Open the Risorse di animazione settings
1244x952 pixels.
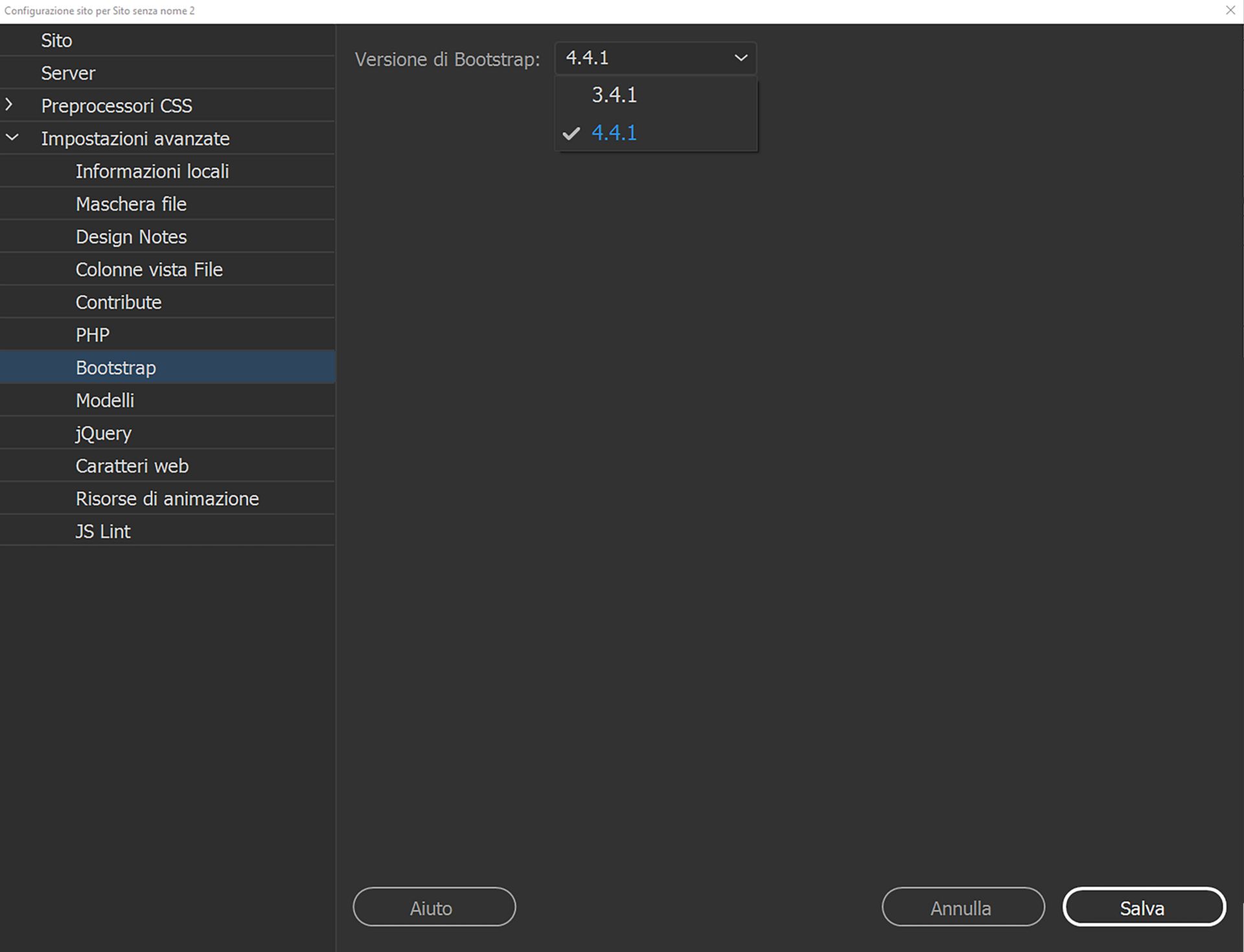(x=167, y=498)
